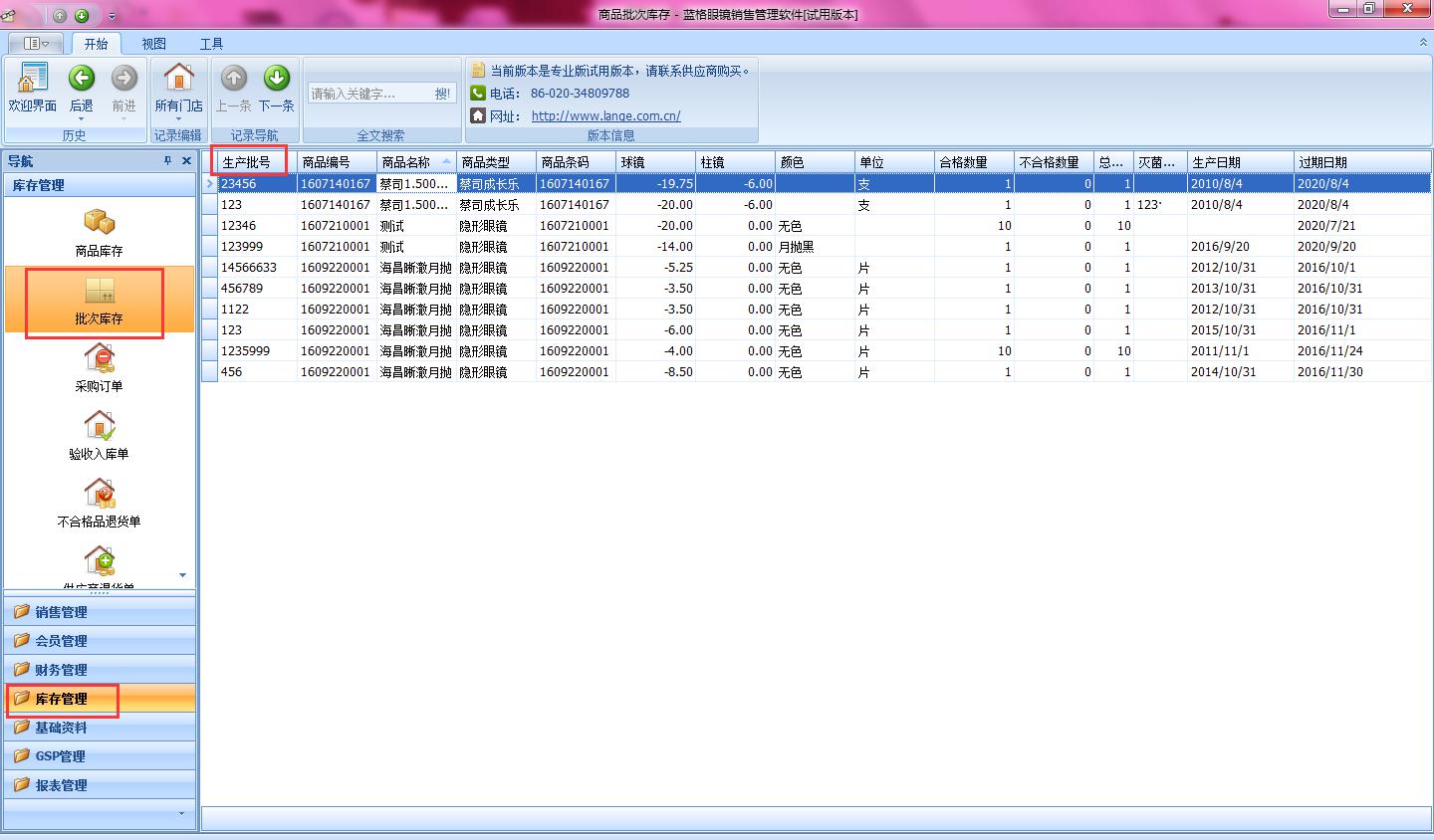
Task: Open the www.lange.com.cn website link
Action: click(x=605, y=115)
